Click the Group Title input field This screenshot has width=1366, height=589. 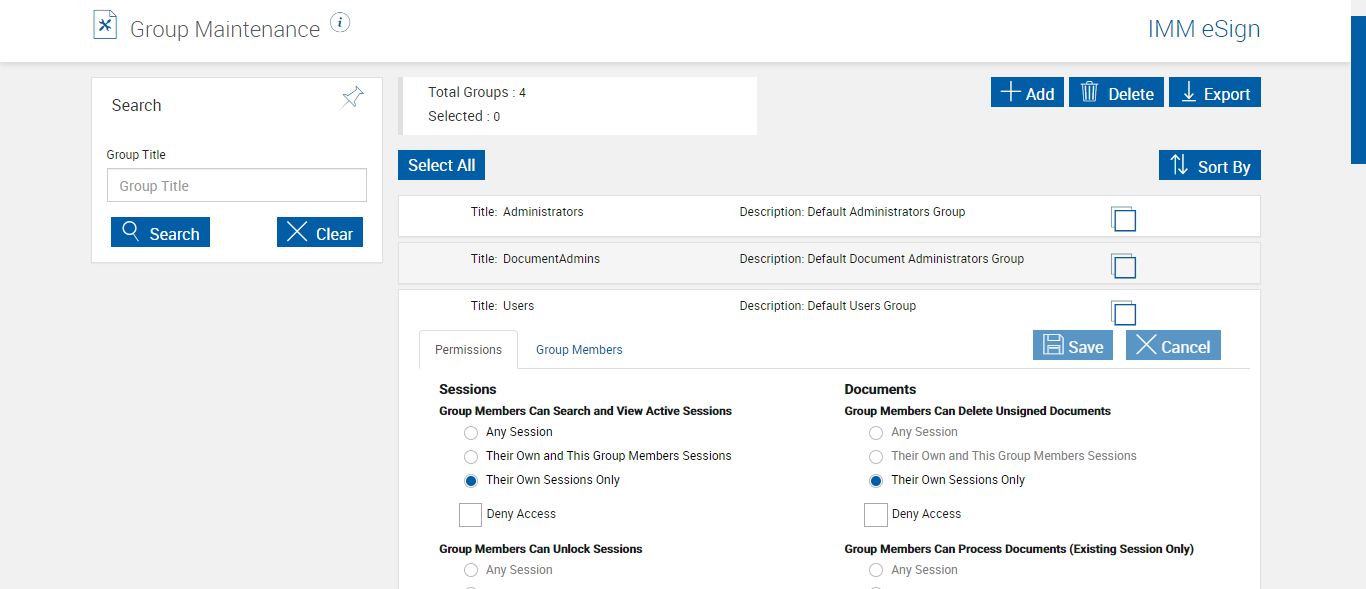pyautogui.click(x=237, y=186)
